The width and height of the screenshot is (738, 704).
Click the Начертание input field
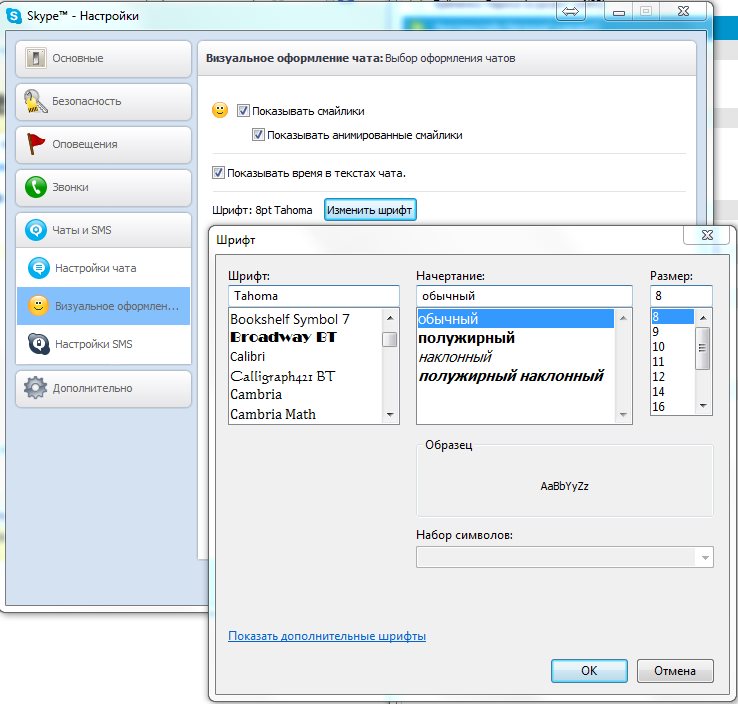pyautogui.click(x=524, y=296)
